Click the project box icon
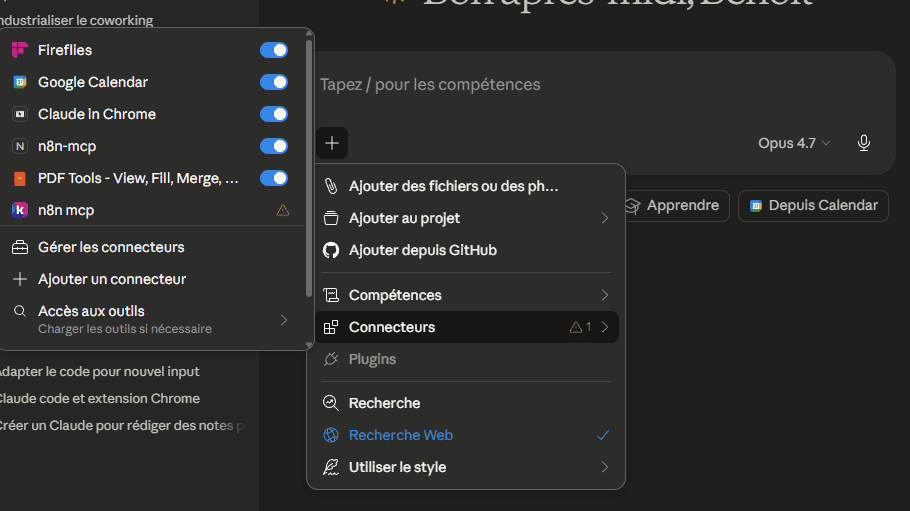Viewport: 910px width, 511px height. [331, 218]
